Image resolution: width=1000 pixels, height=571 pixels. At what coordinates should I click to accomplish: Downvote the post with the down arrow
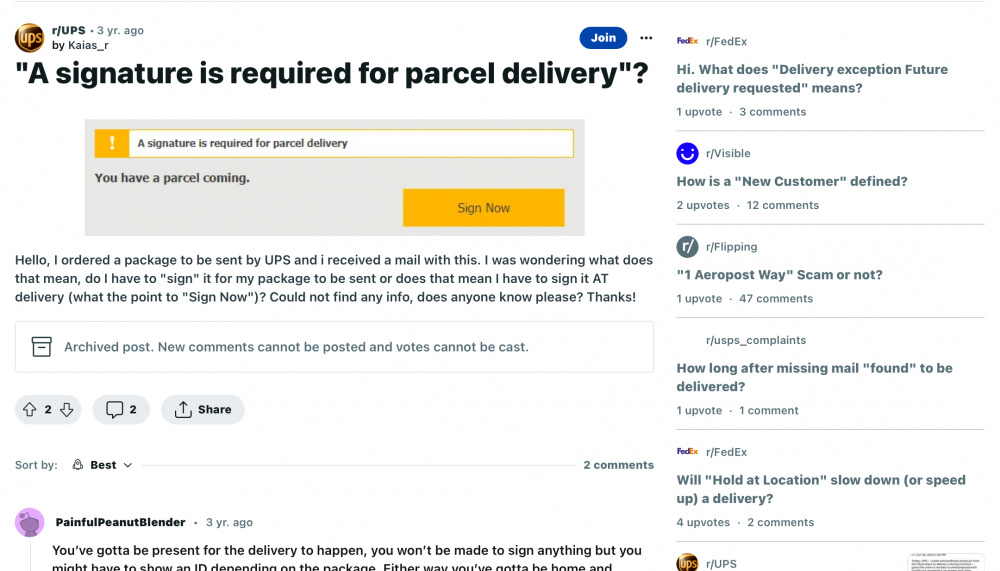(x=67, y=410)
